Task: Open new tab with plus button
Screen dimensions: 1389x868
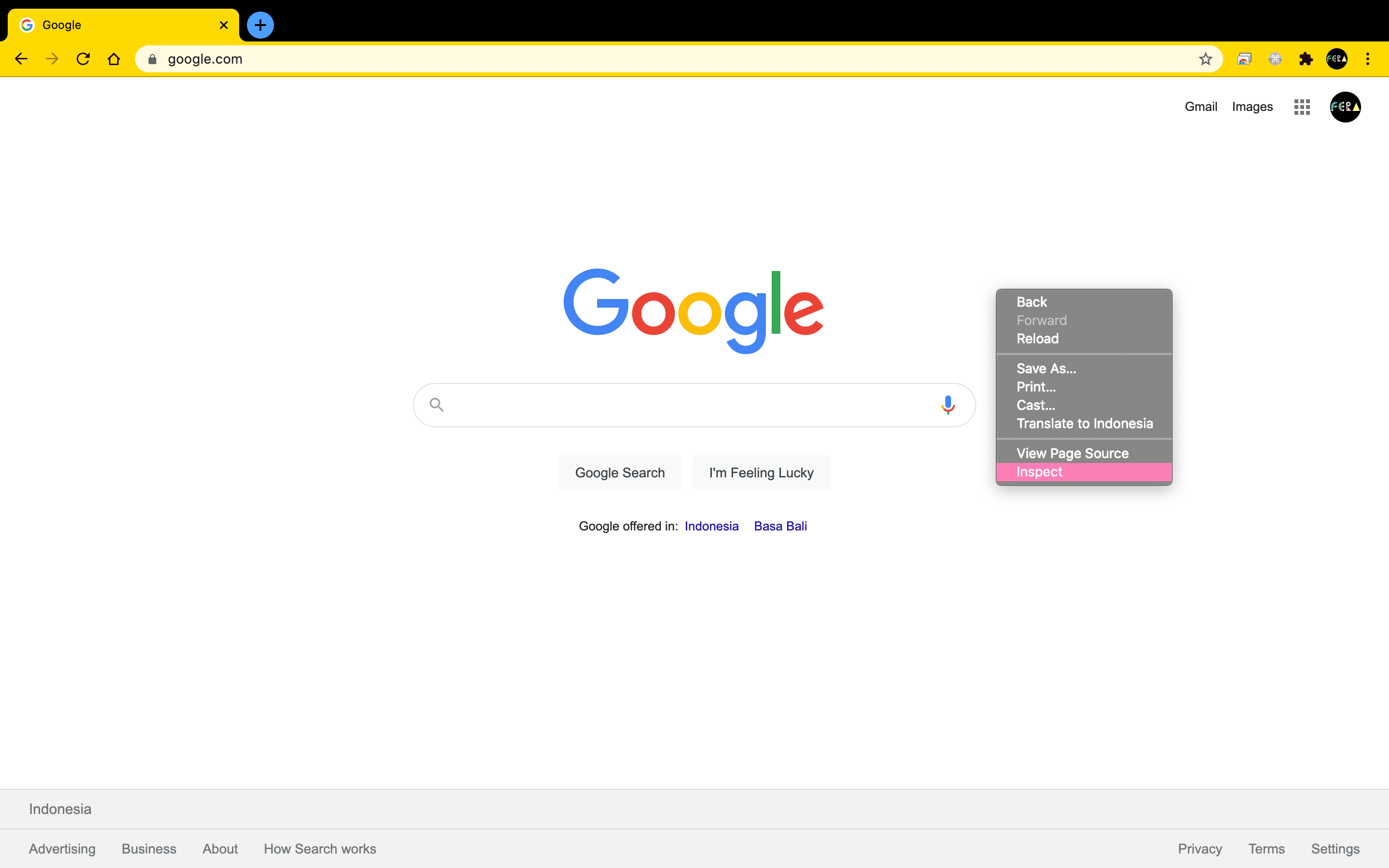Action: [260, 25]
